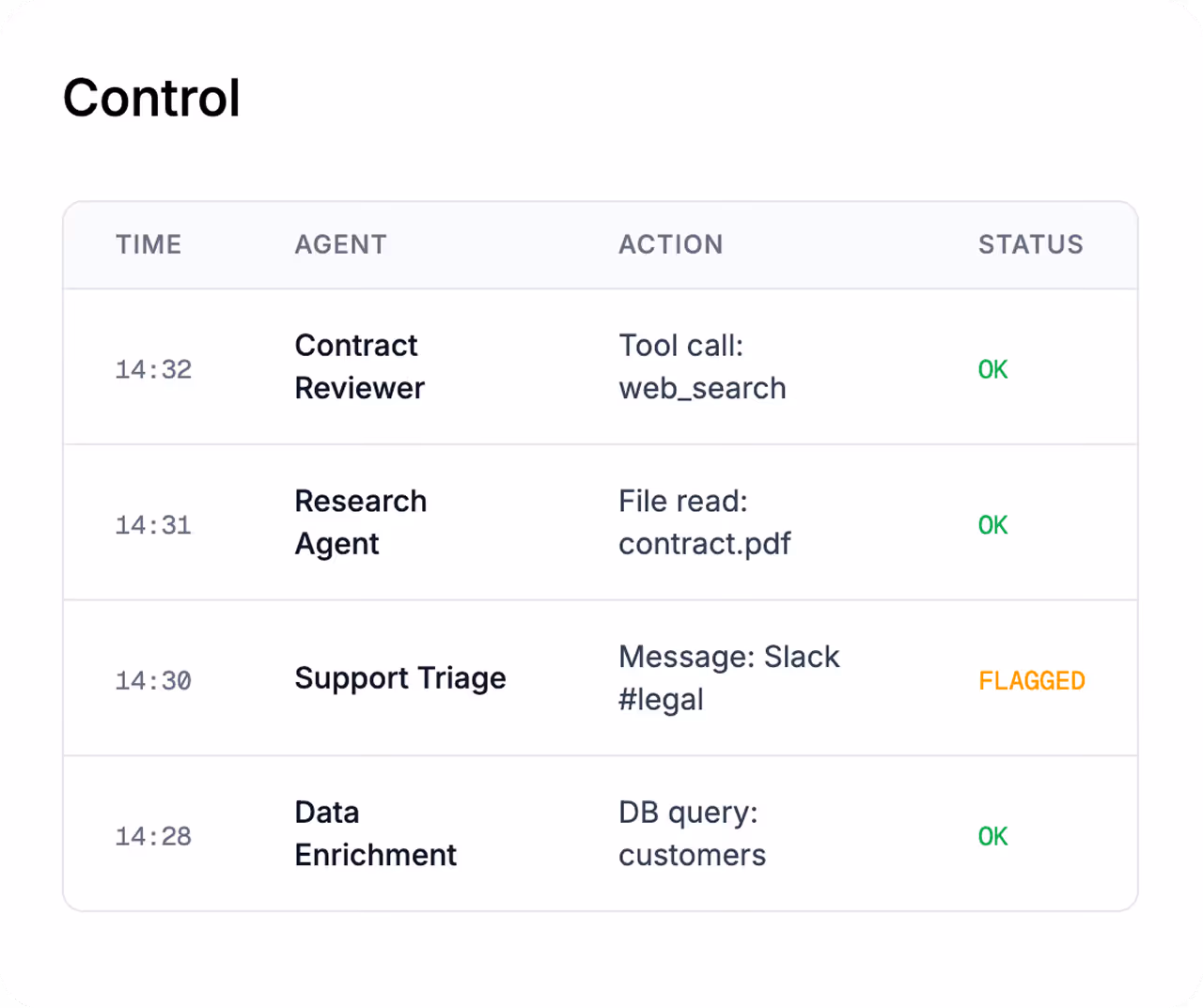1203x1008 pixels.
Task: Click the AGENT column header
Action: (340, 244)
